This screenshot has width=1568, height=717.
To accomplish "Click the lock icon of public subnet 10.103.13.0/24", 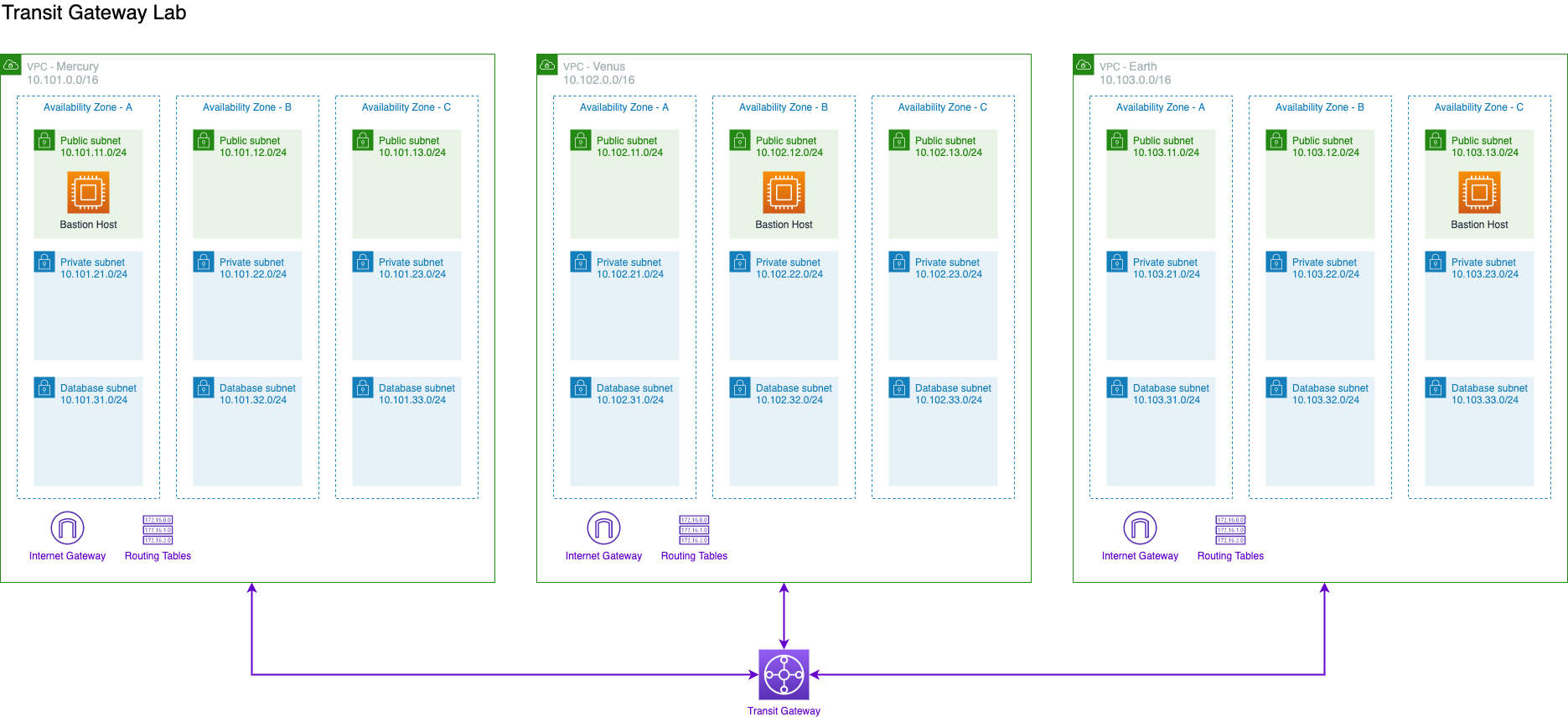I will coord(1436,140).
